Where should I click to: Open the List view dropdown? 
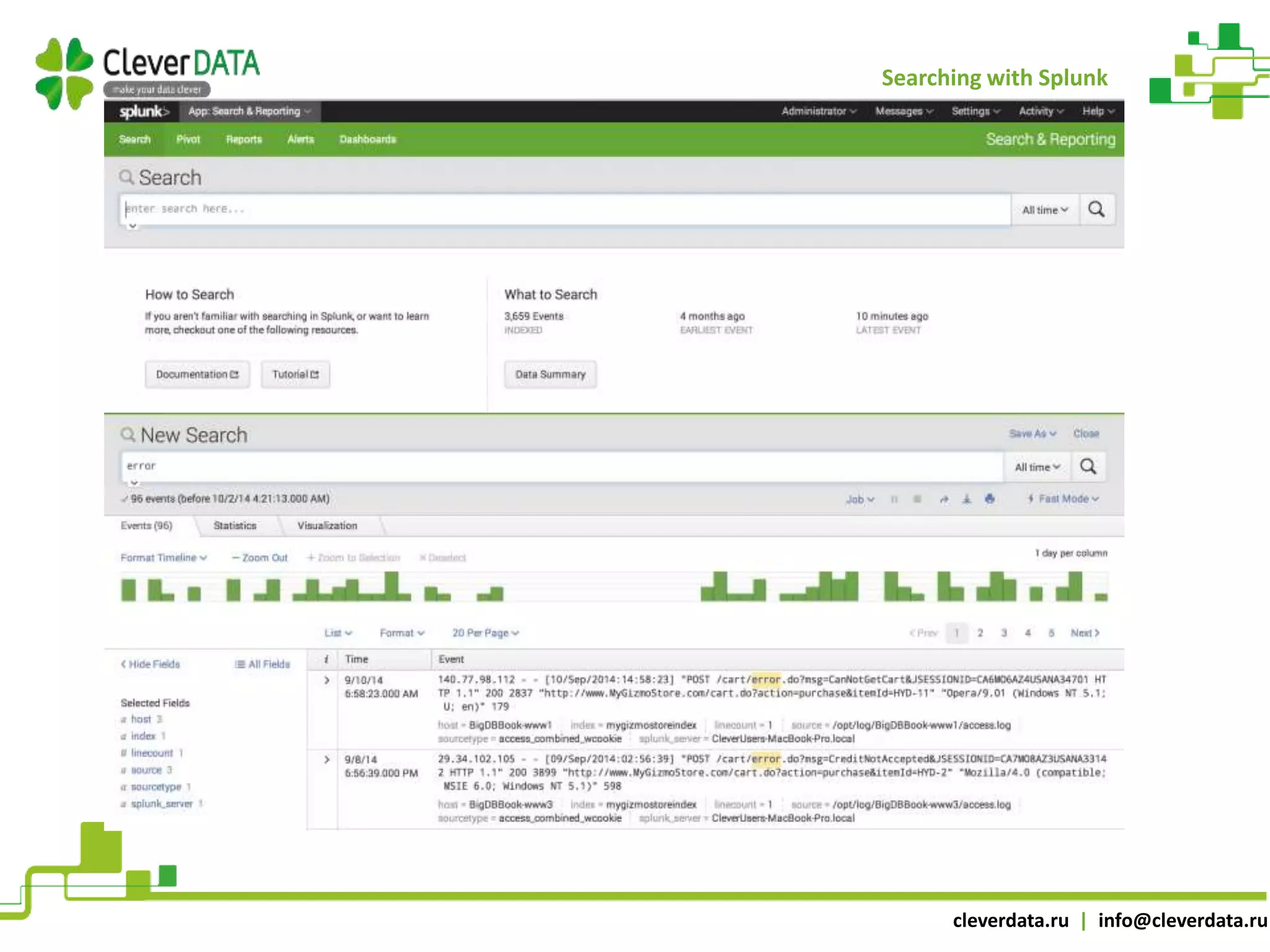(x=338, y=633)
